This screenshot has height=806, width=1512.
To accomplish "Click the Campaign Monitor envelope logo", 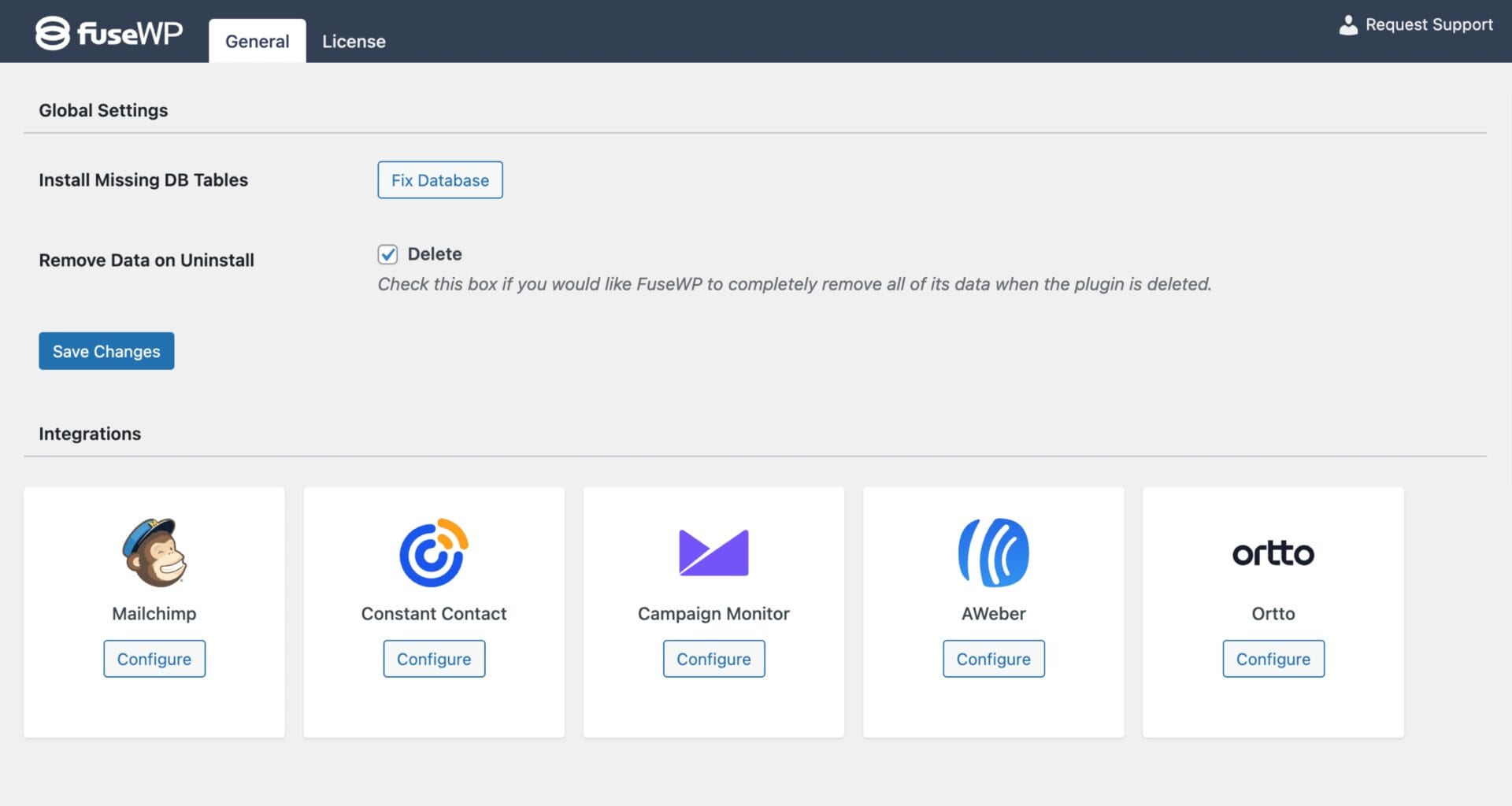I will point(713,553).
